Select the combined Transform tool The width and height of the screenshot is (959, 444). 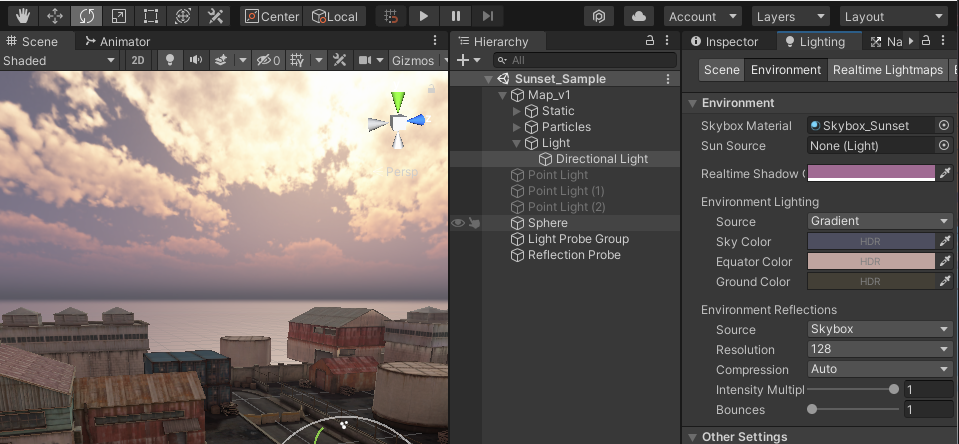[x=182, y=17]
